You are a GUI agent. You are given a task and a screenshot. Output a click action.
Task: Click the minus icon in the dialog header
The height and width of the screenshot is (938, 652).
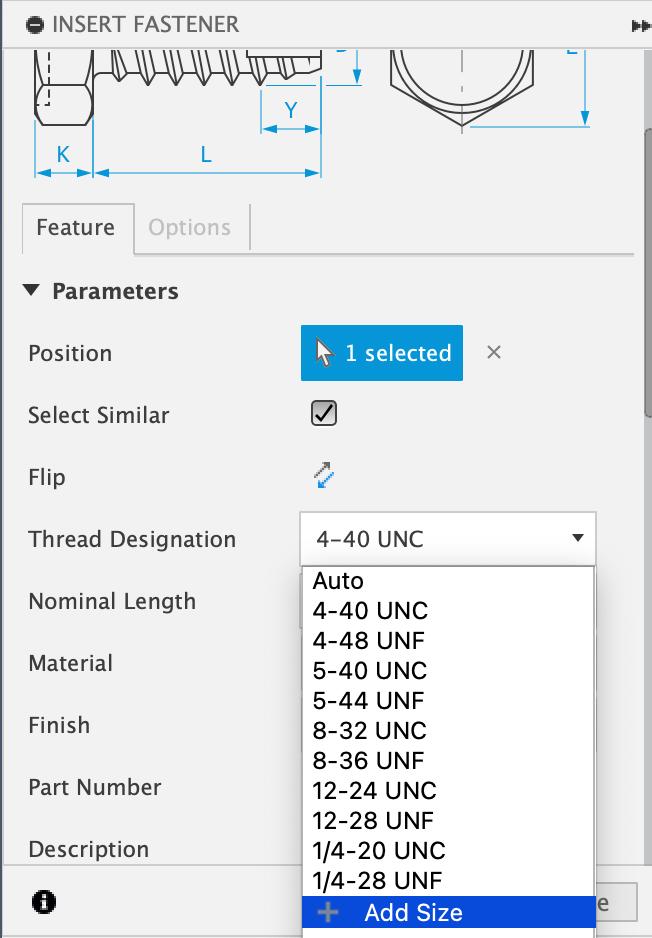click(x=35, y=23)
